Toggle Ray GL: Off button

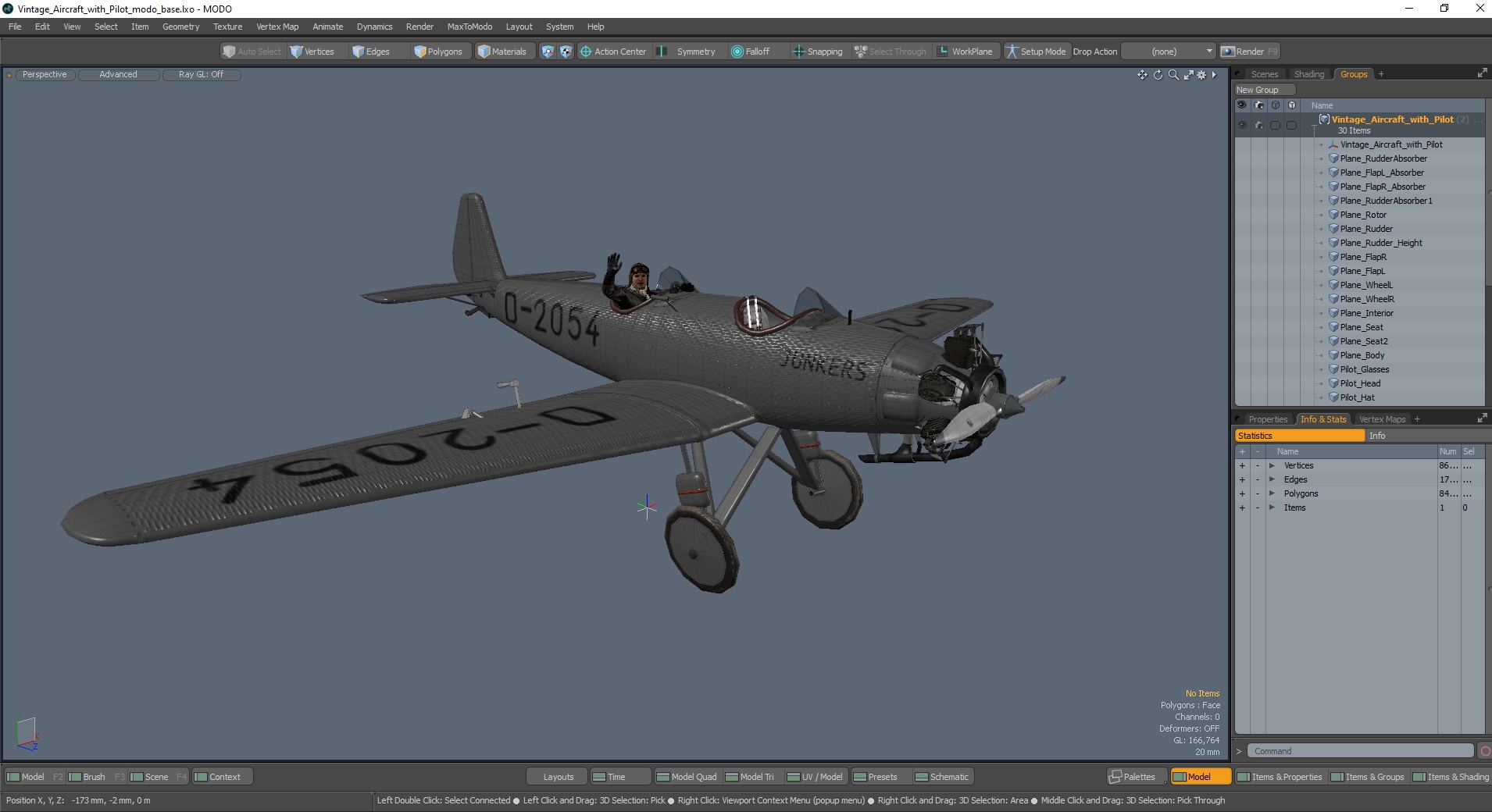[201, 75]
